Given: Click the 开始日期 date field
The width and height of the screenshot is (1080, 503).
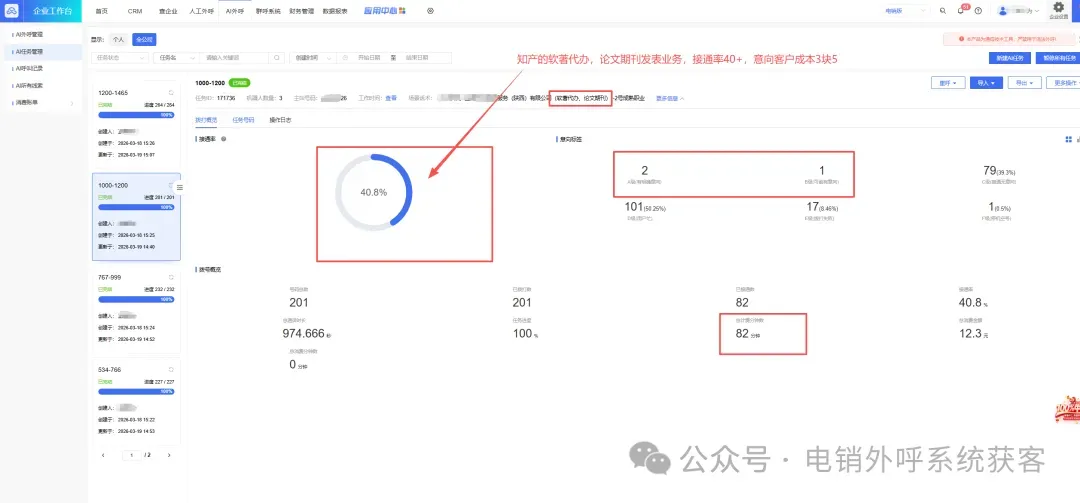Looking at the screenshot, I should [x=368, y=58].
